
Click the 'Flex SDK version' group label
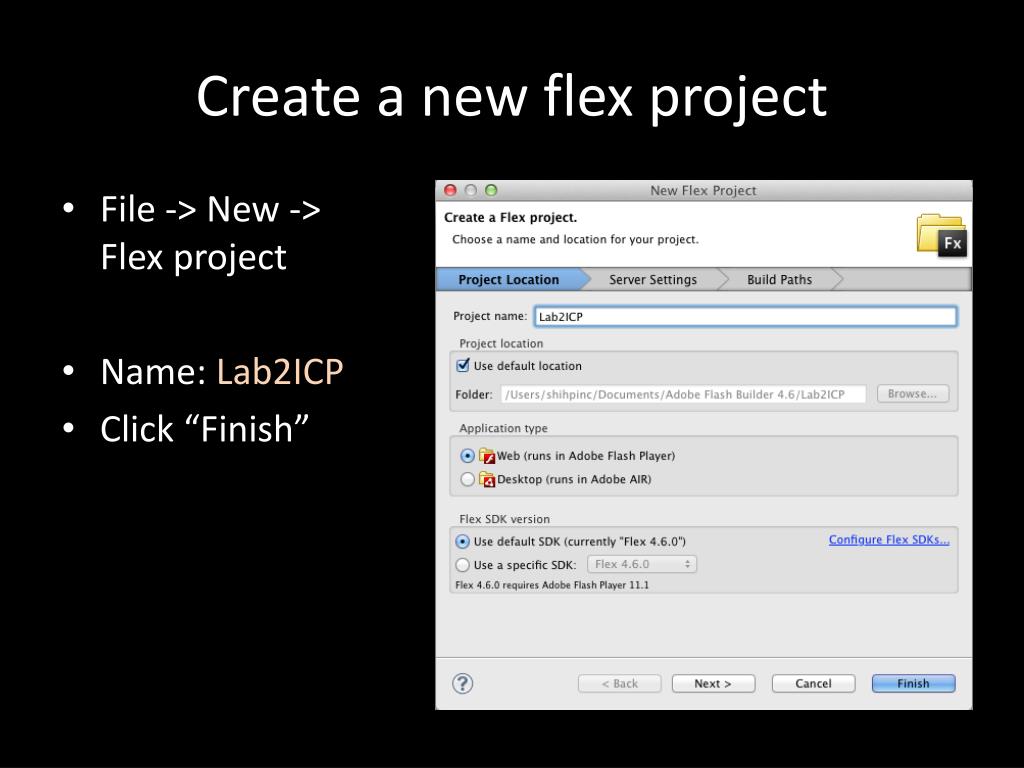click(x=504, y=519)
